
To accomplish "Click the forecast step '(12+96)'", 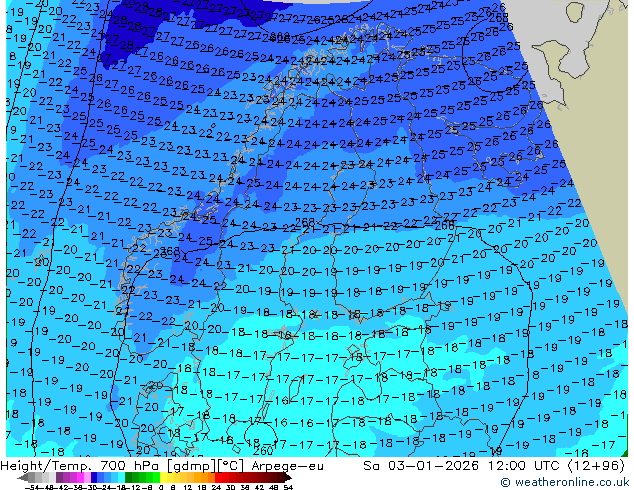I will (x=596, y=466).
